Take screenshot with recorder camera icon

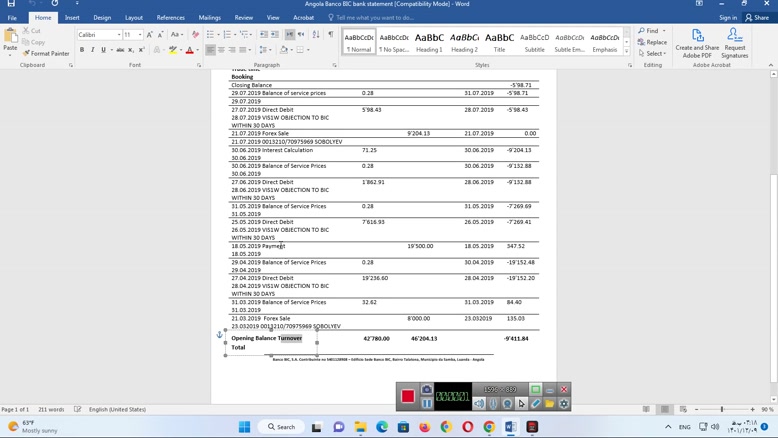tap(427, 389)
